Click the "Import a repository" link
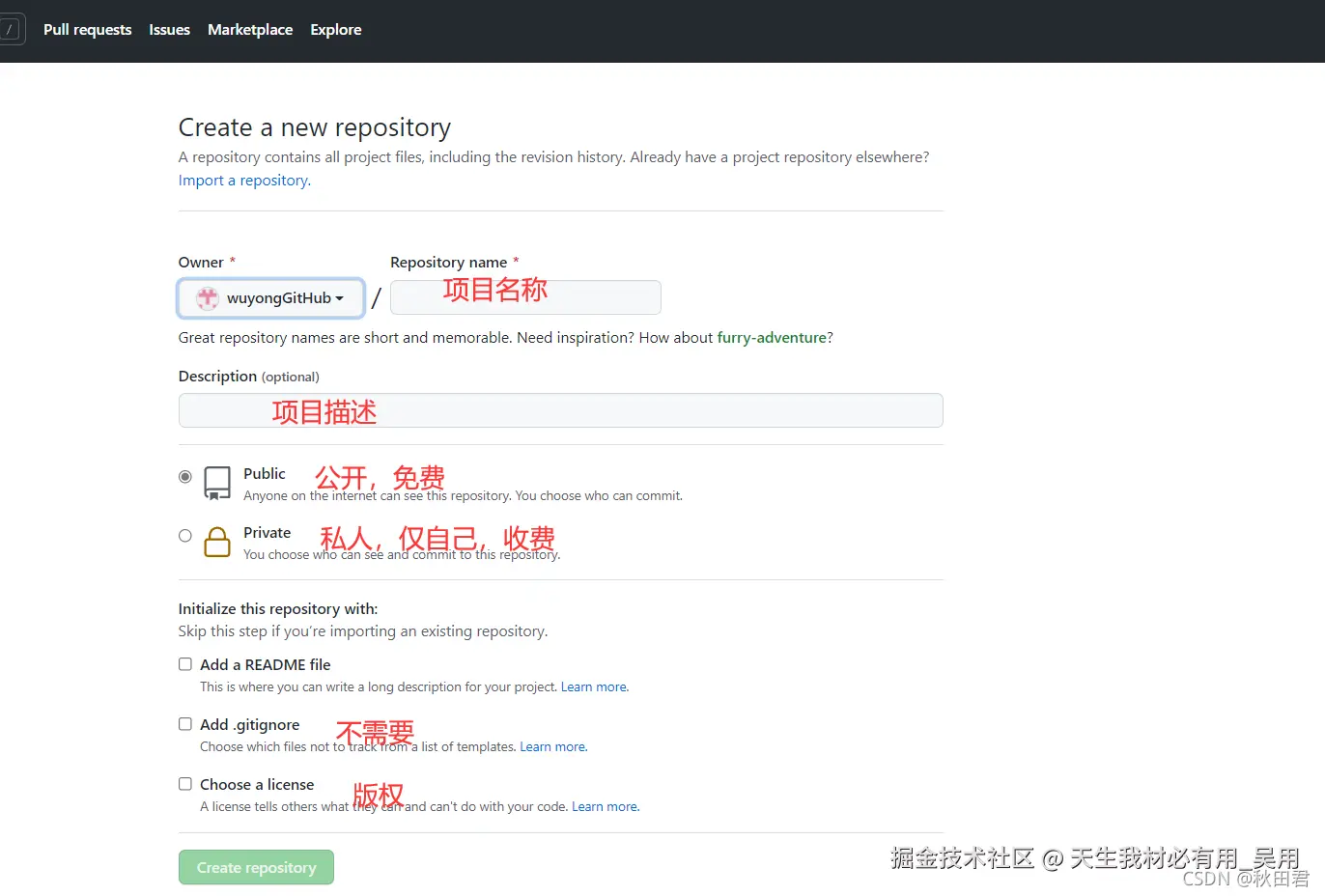1325x896 pixels. tap(243, 180)
